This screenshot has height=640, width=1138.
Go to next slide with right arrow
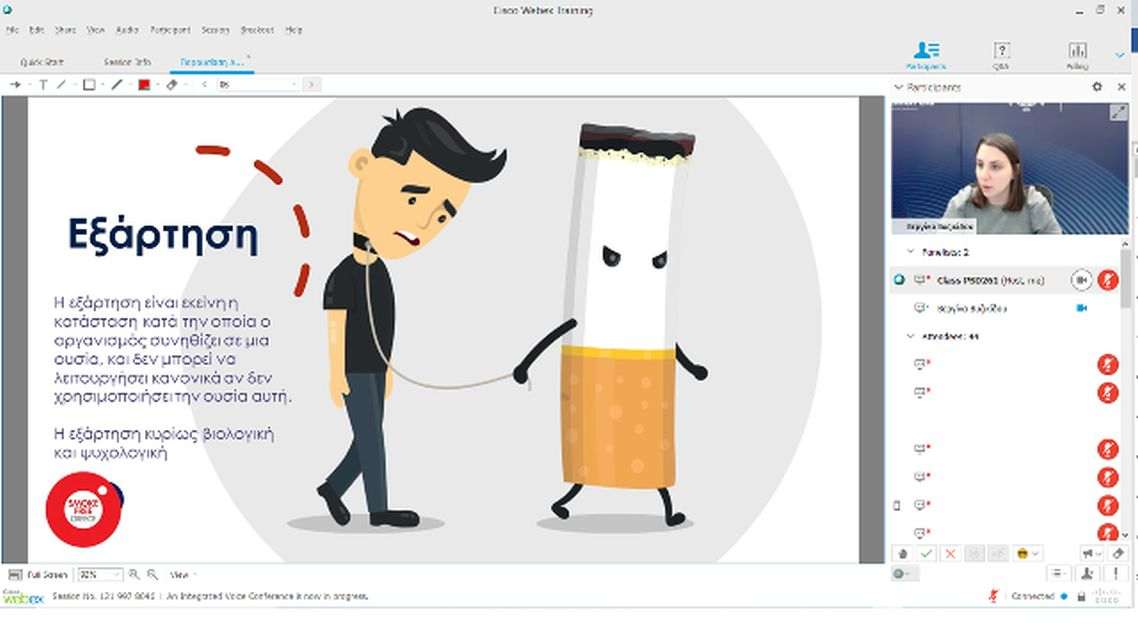pyautogui.click(x=311, y=85)
